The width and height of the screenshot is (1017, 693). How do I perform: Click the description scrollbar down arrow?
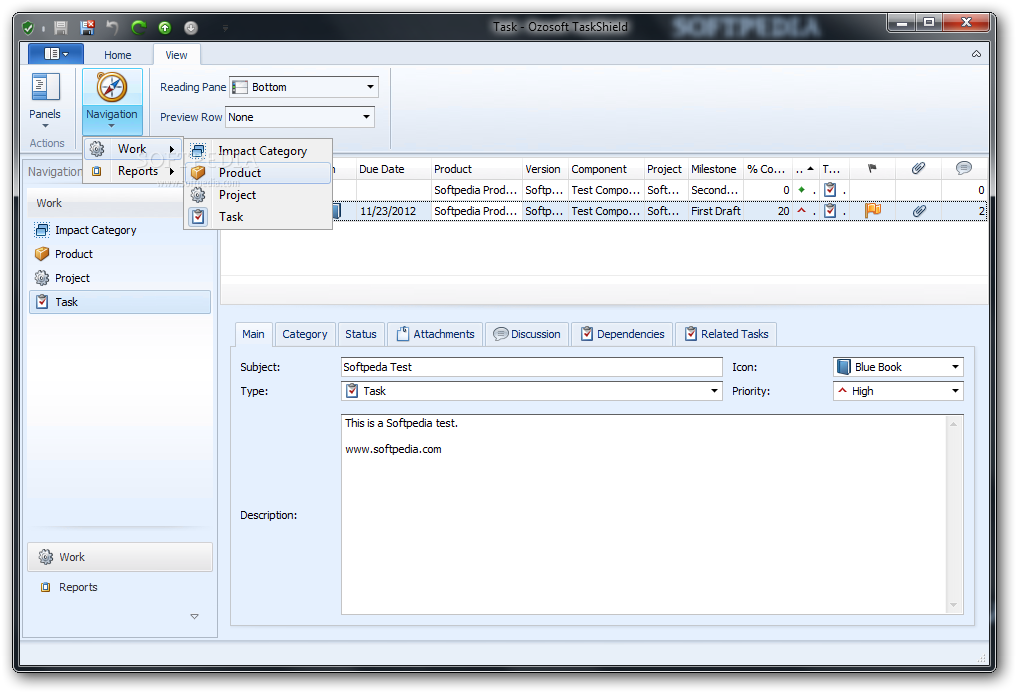(x=953, y=605)
